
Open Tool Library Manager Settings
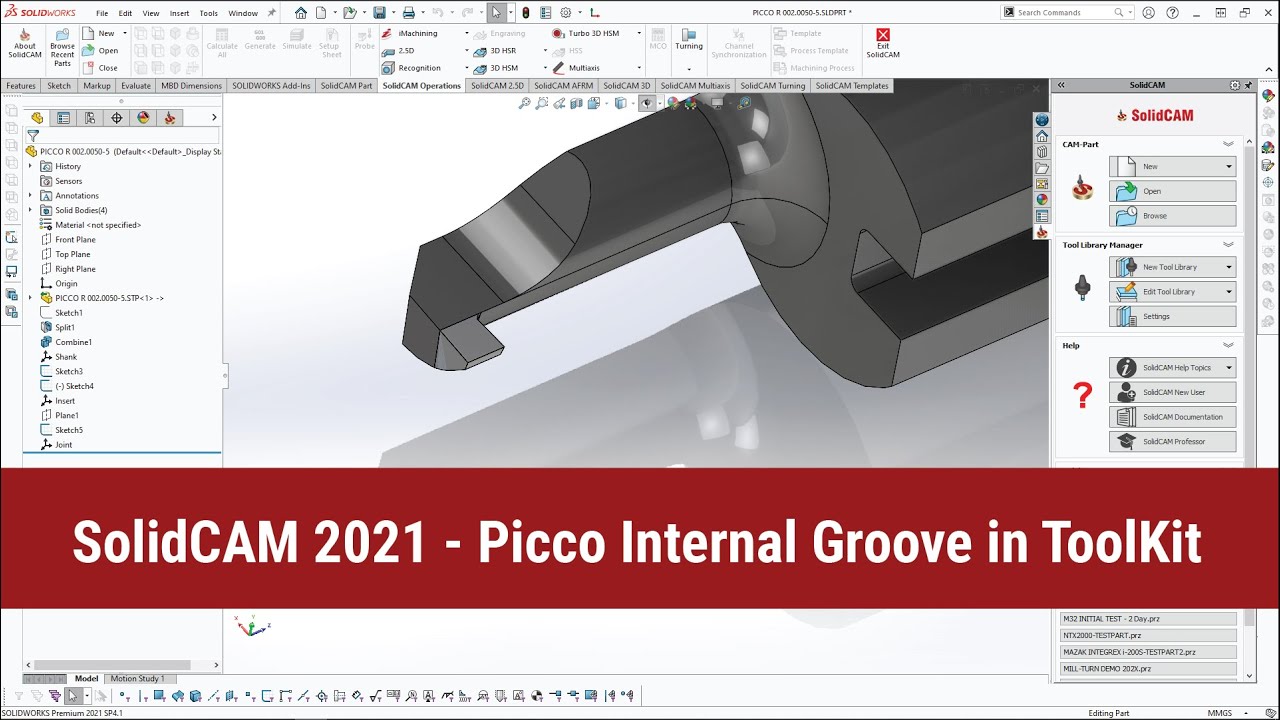click(x=1172, y=317)
